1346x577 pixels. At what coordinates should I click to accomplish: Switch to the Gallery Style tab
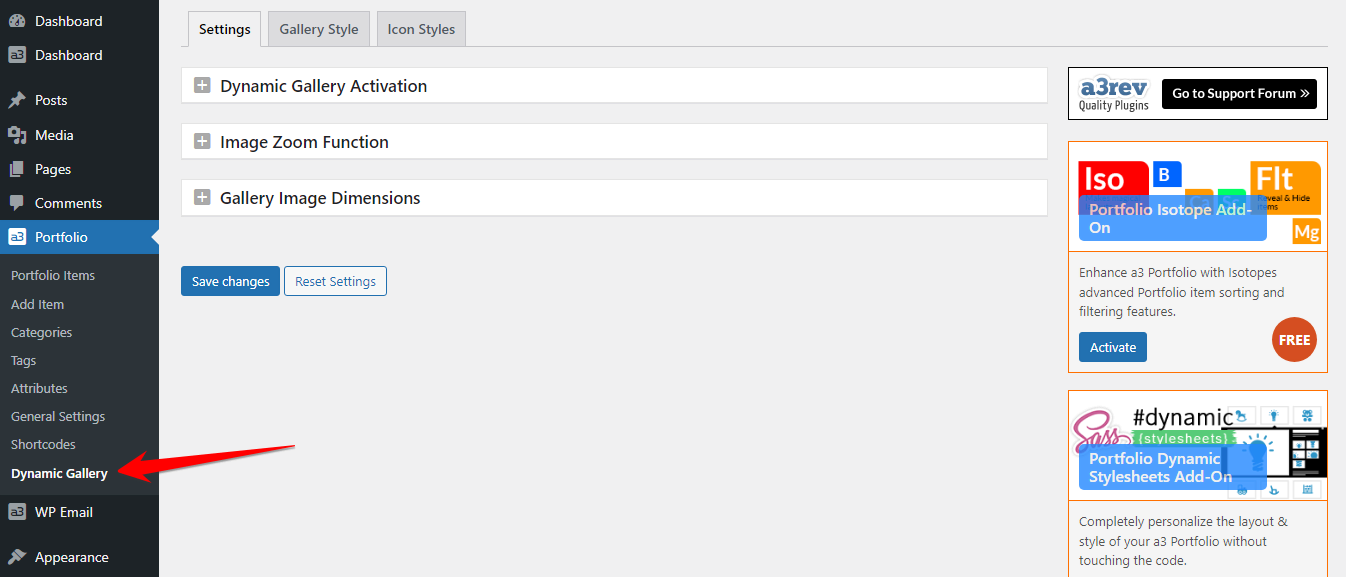(x=319, y=29)
